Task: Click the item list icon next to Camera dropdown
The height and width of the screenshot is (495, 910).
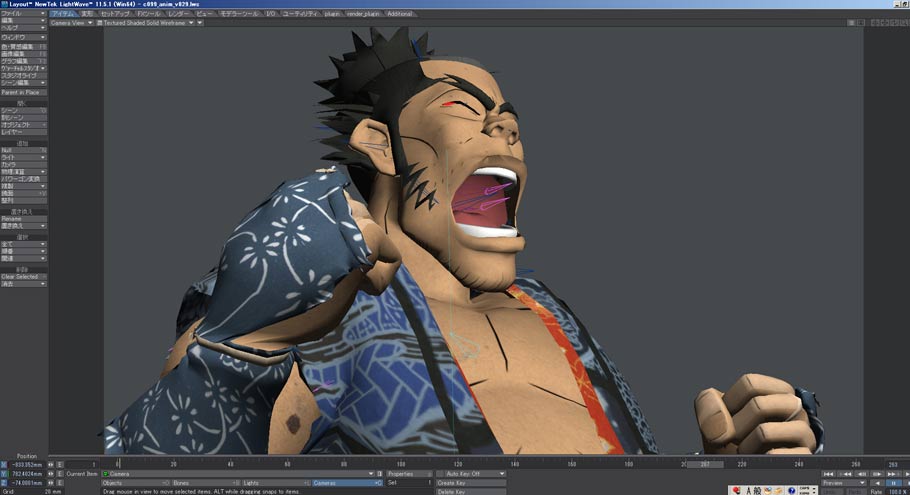Action: 380,474
